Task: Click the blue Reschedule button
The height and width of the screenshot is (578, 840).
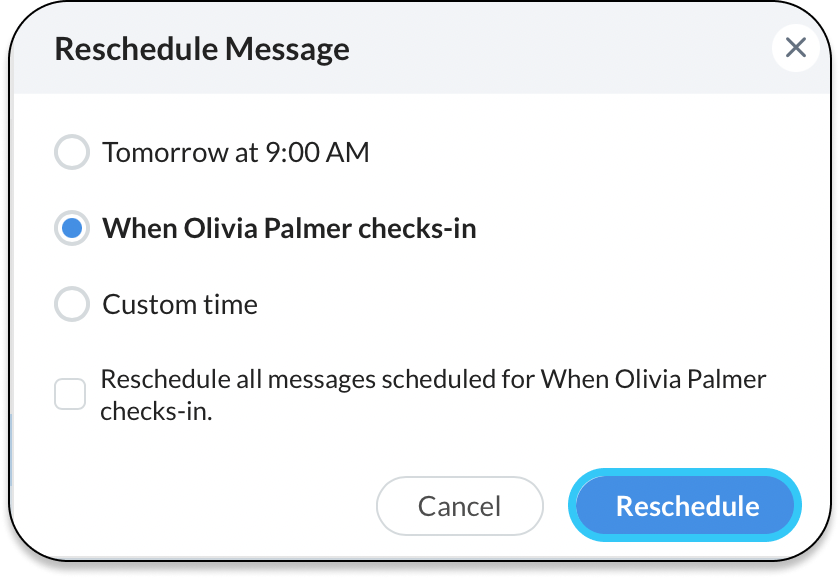Action: pyautogui.click(x=686, y=506)
